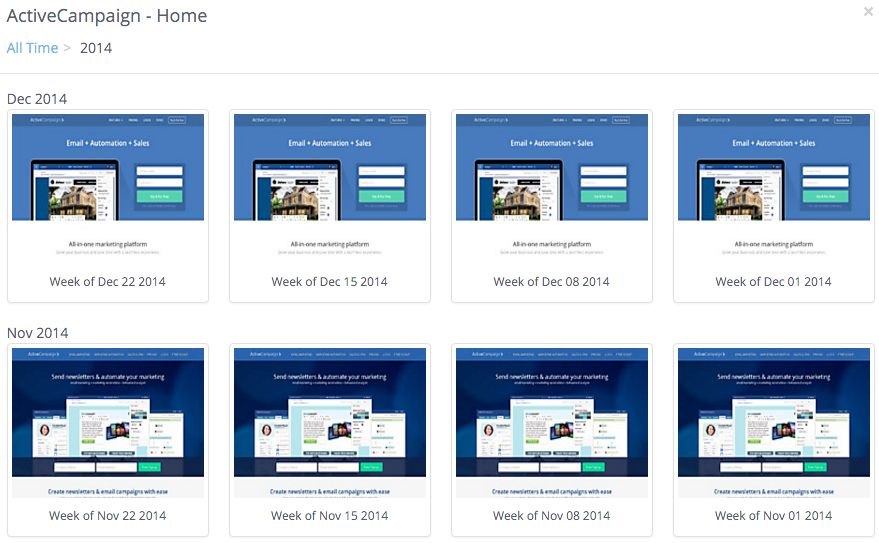The image size is (879, 543).
Task: Open Week of Dec 01 2014 thumbnail
Action: pyautogui.click(x=774, y=185)
